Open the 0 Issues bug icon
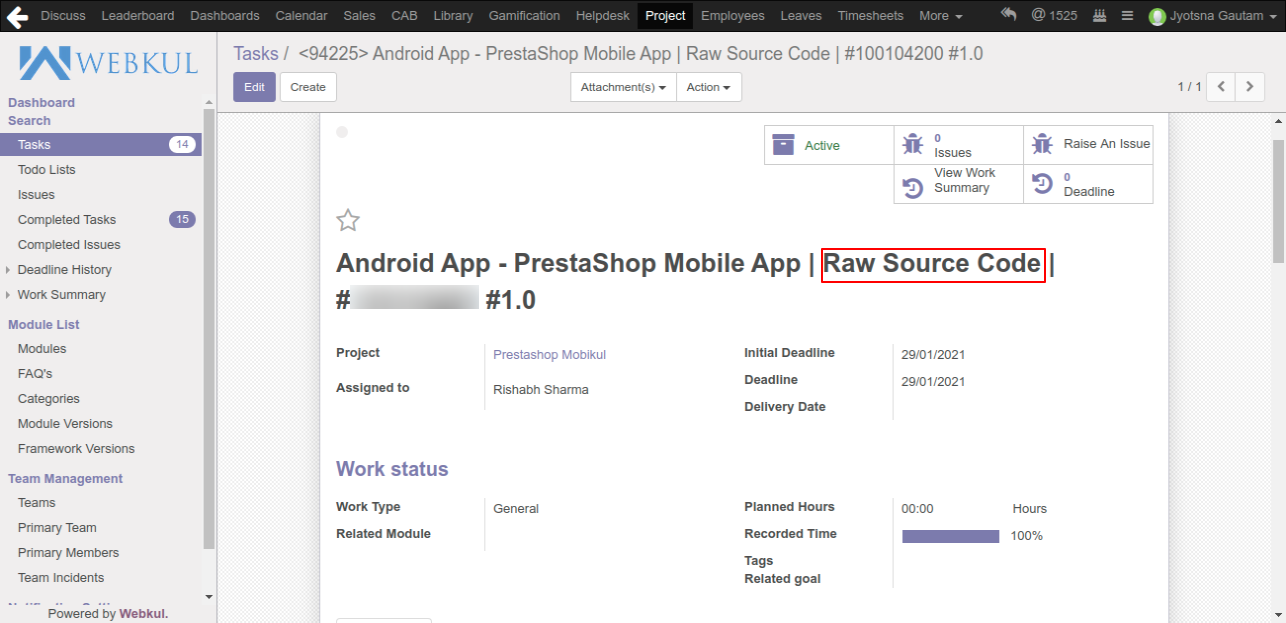The width and height of the screenshot is (1286, 623). click(x=912, y=144)
